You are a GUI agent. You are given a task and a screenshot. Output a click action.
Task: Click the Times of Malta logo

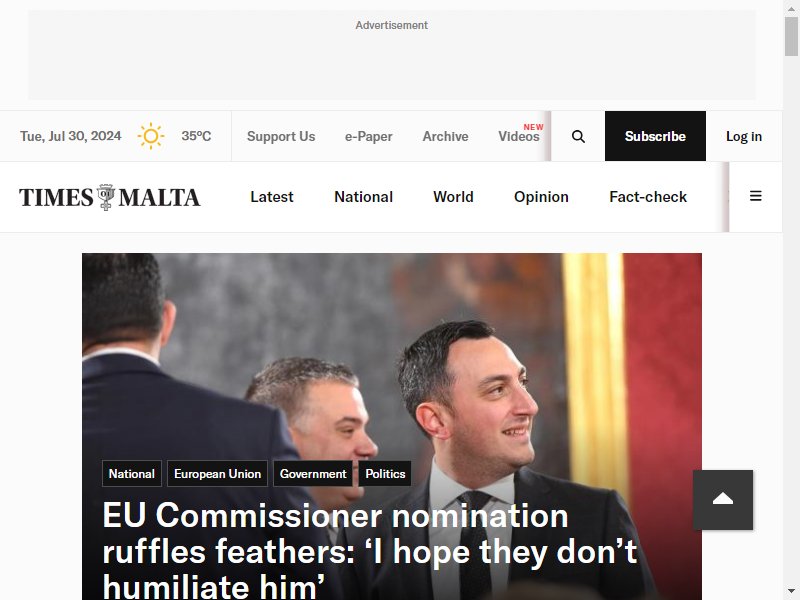pyautogui.click(x=110, y=197)
